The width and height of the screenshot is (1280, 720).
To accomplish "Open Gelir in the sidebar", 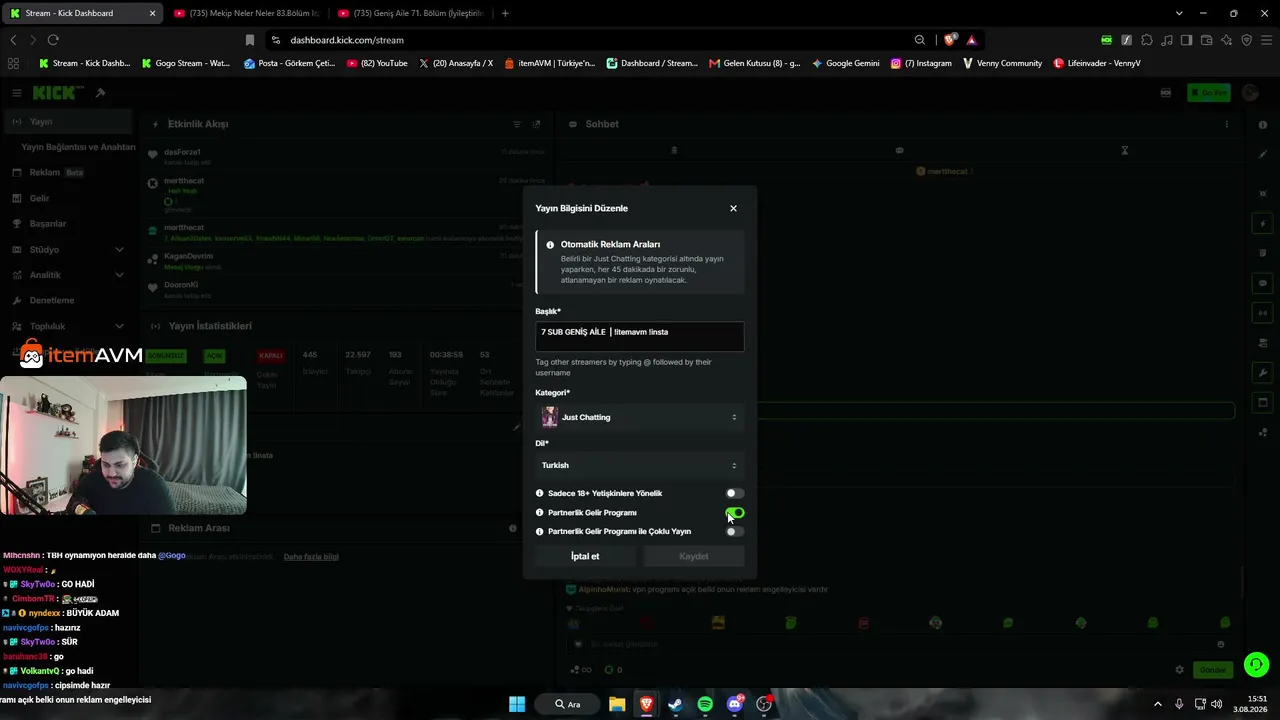I will pyautogui.click(x=67, y=198).
